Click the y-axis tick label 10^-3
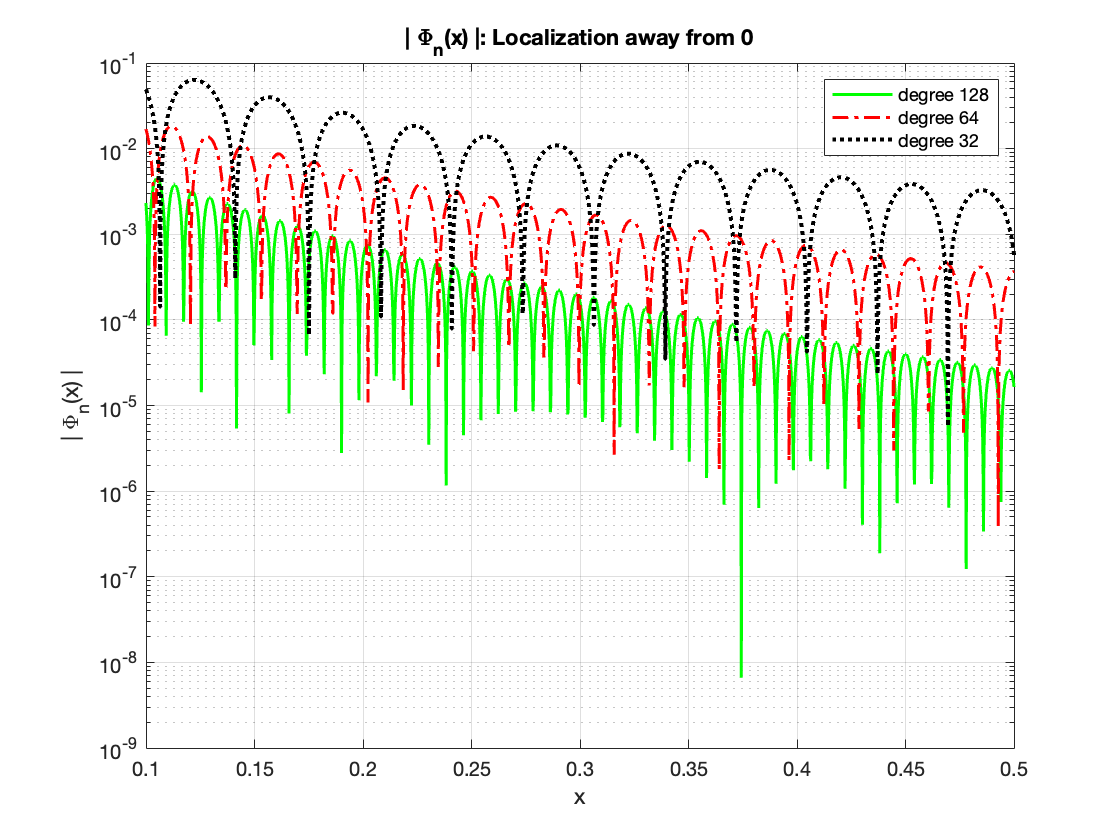 coord(121,235)
